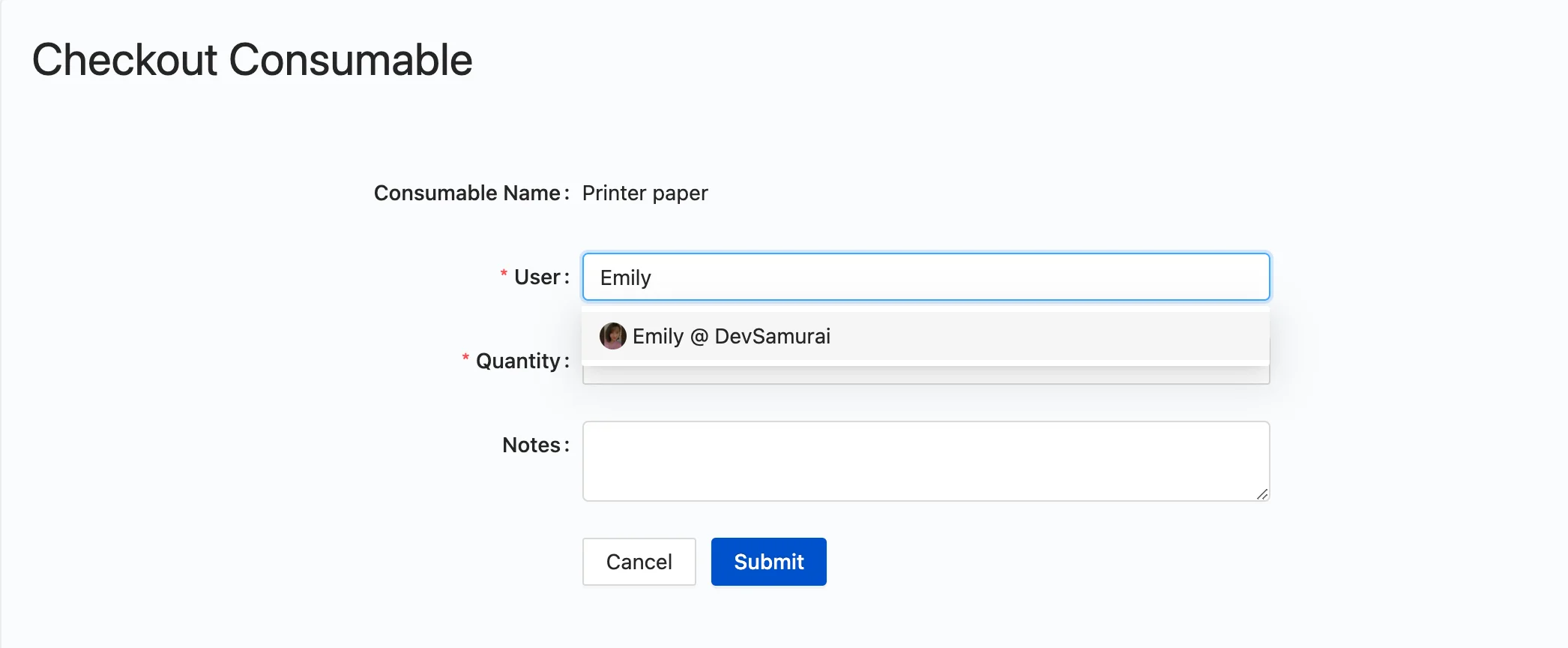Grab the Notes textarea resize handle
This screenshot has height=648, width=1568.
click(x=1262, y=493)
